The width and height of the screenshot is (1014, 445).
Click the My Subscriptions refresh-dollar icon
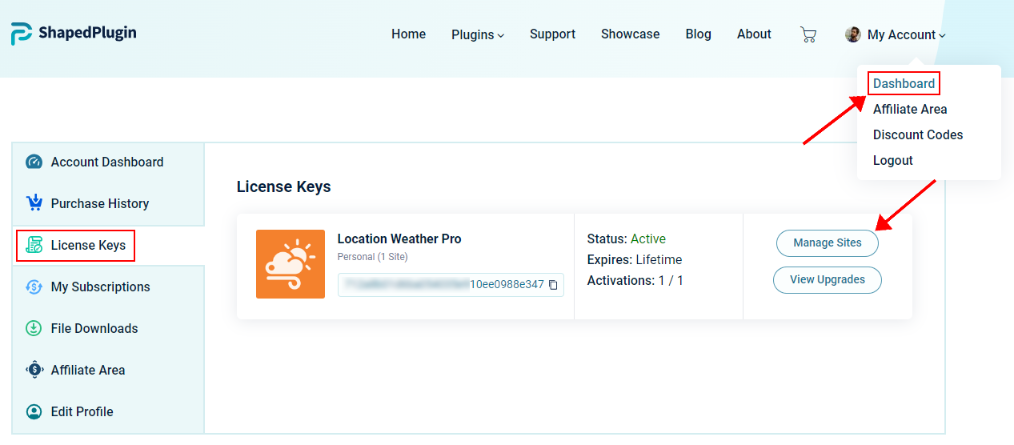(x=34, y=287)
